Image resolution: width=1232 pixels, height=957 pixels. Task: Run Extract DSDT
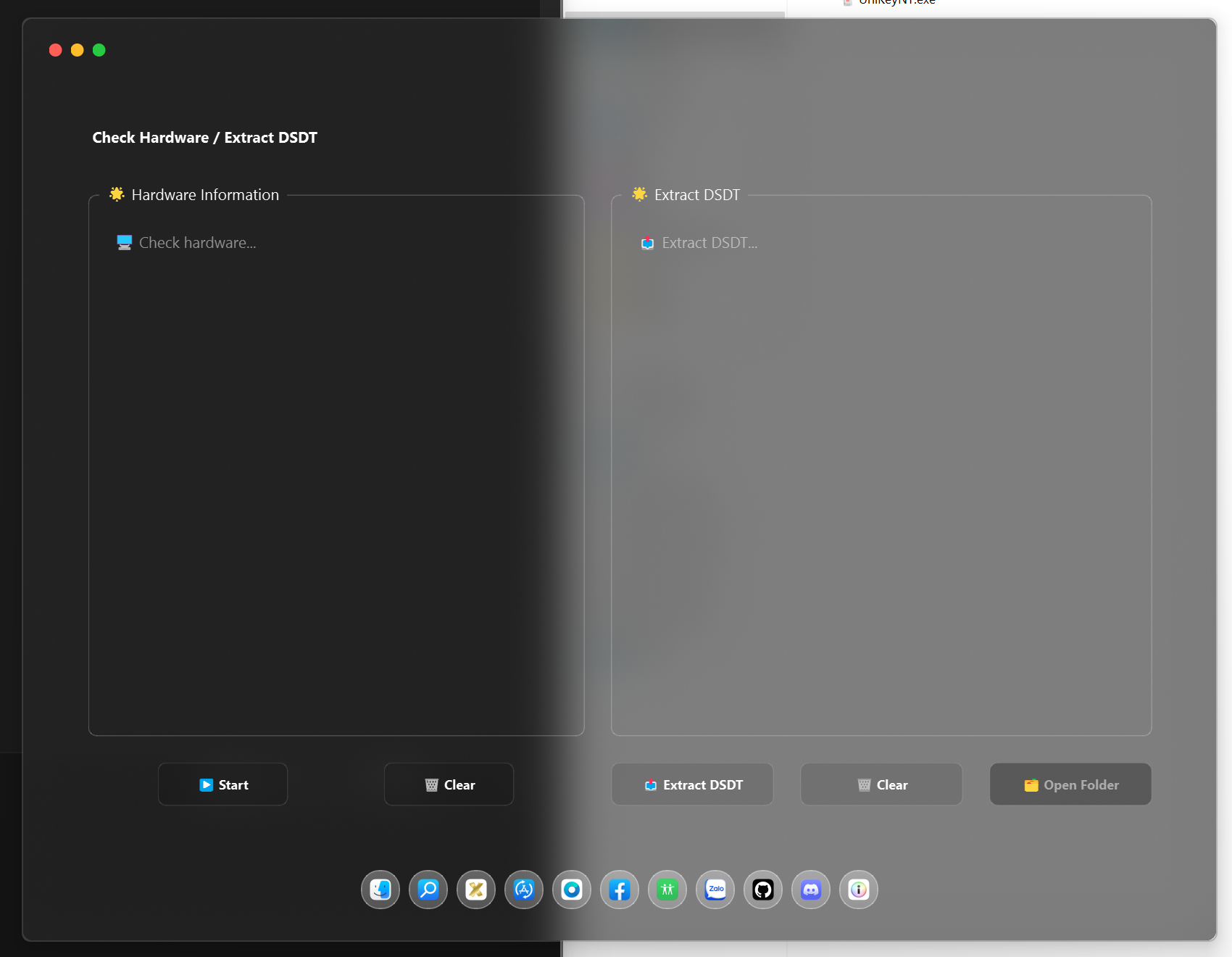[692, 784]
